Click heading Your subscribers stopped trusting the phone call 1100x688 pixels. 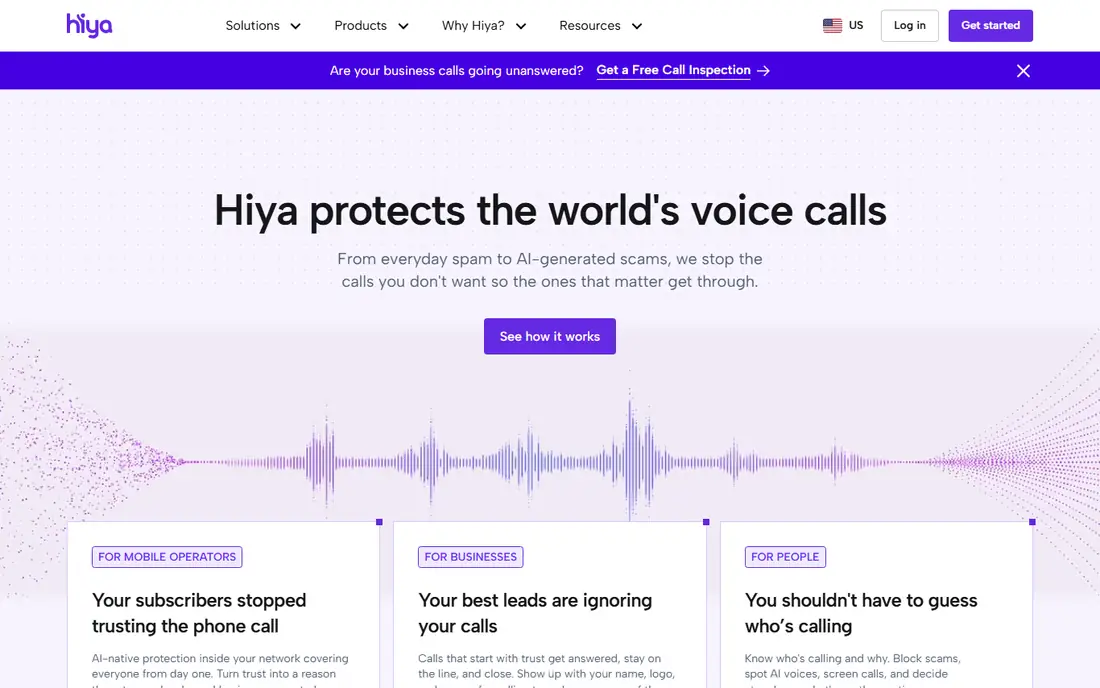tap(199, 613)
